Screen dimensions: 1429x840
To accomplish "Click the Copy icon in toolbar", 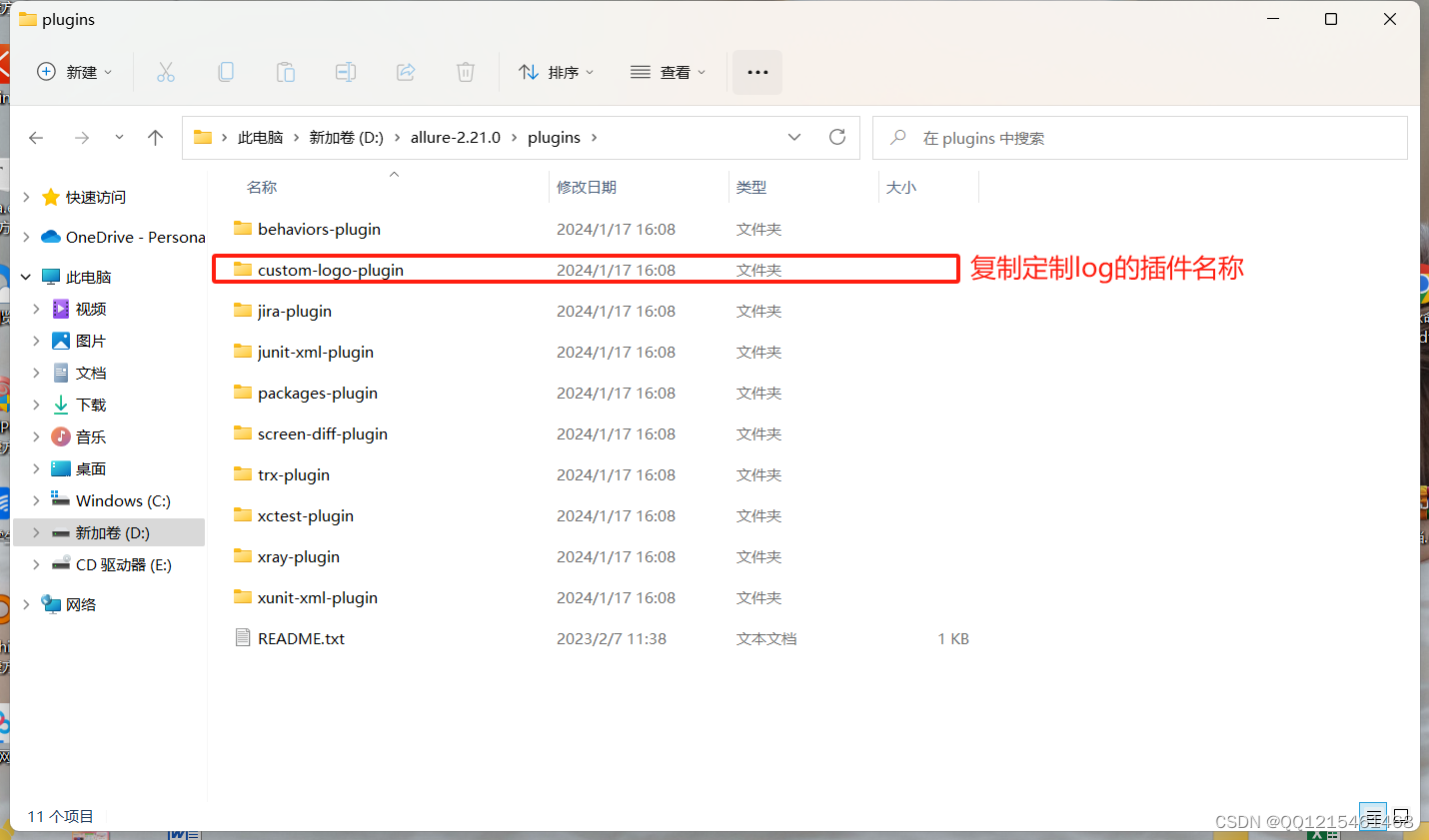I will click(226, 72).
